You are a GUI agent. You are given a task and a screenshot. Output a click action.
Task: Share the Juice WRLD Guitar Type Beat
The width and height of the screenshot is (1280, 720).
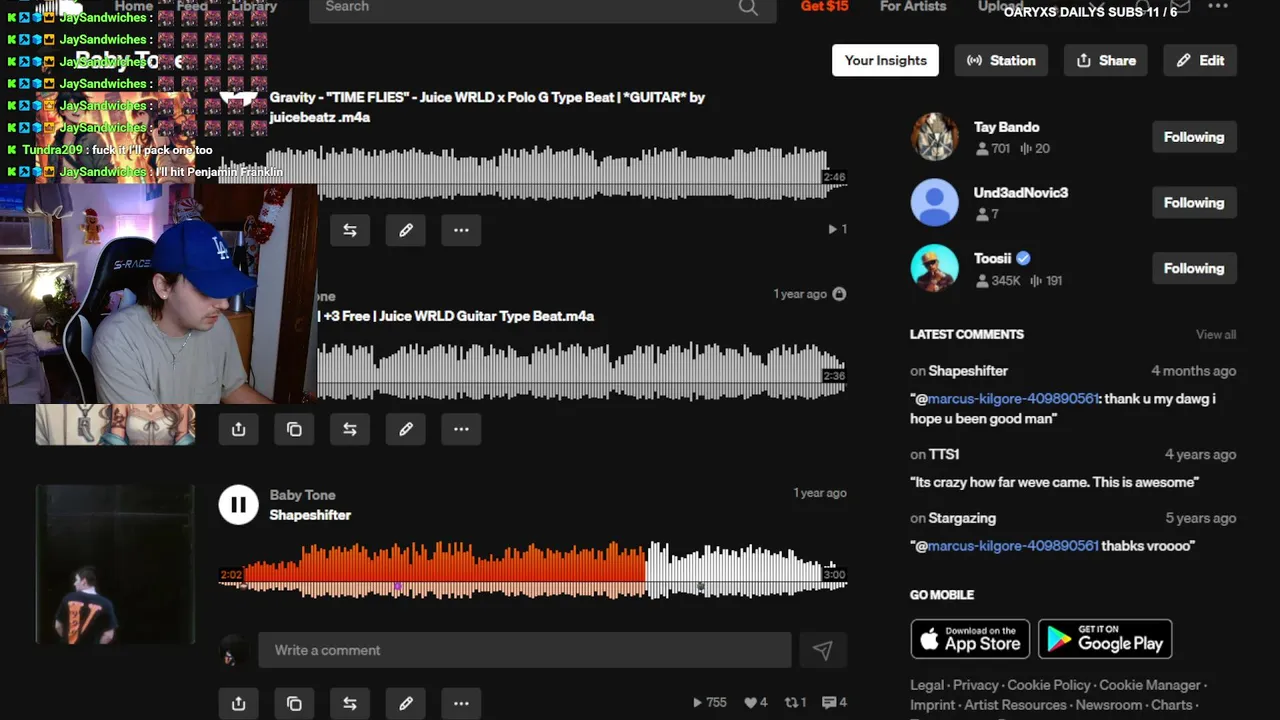[x=238, y=429]
